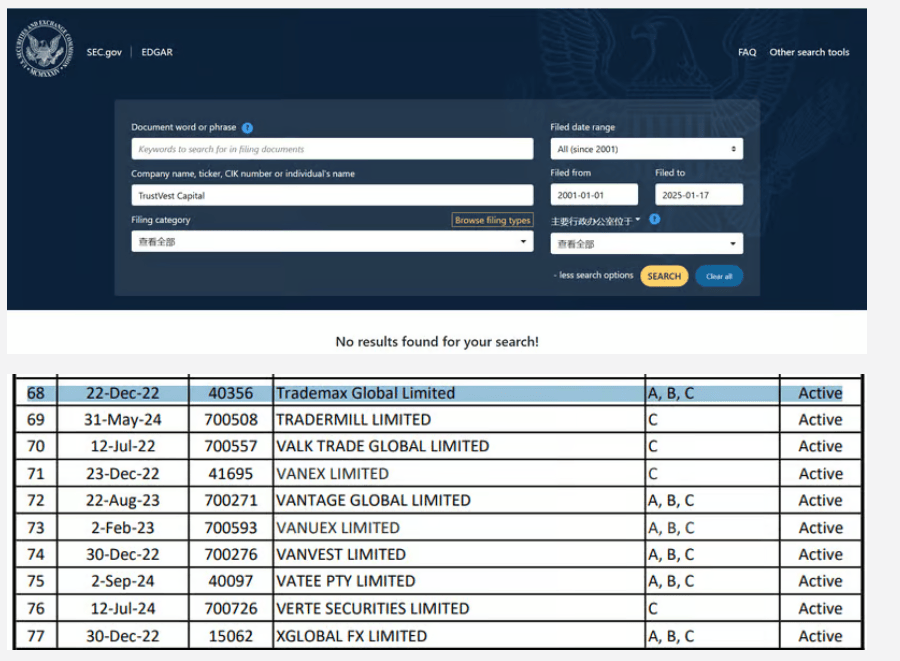The height and width of the screenshot is (661, 900).
Task: Click license number 40097
Action: 231,581
